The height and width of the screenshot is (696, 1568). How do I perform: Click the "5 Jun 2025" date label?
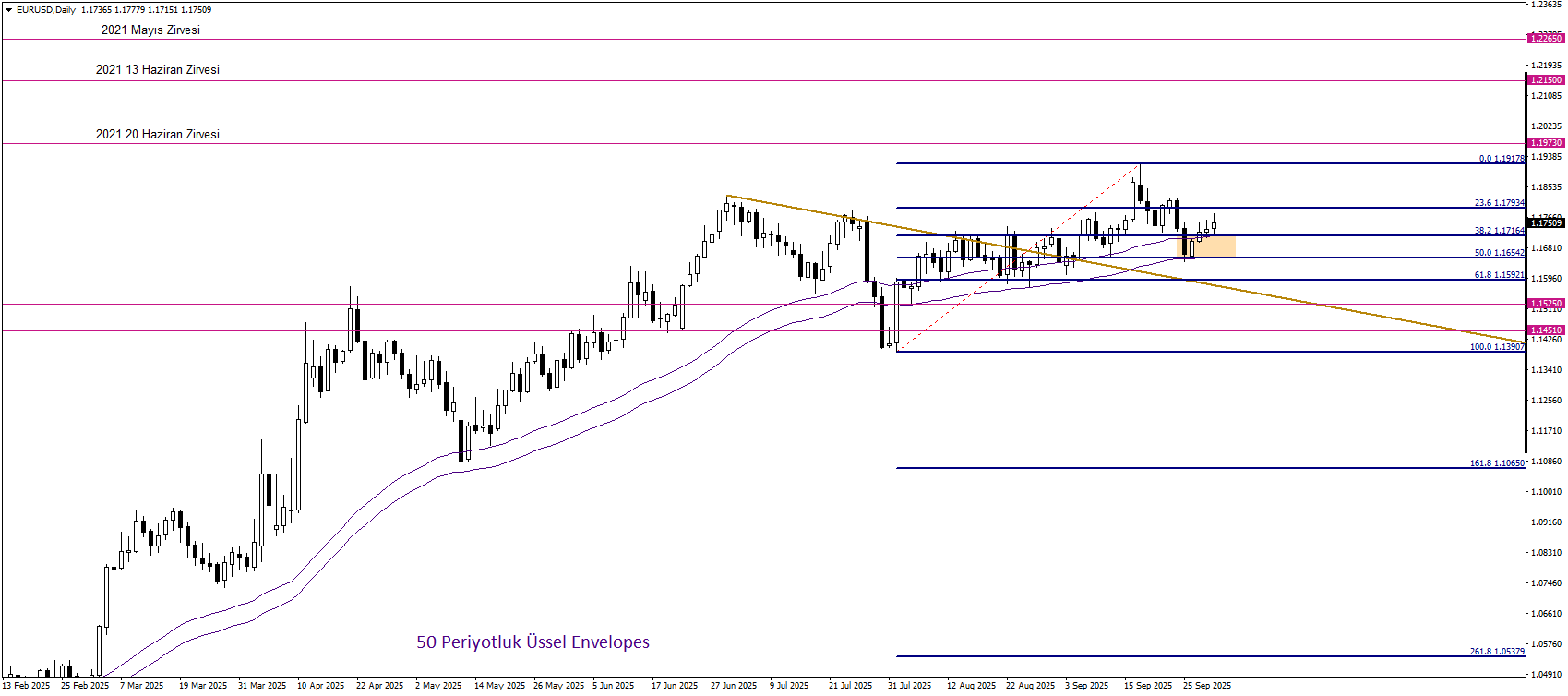614,686
